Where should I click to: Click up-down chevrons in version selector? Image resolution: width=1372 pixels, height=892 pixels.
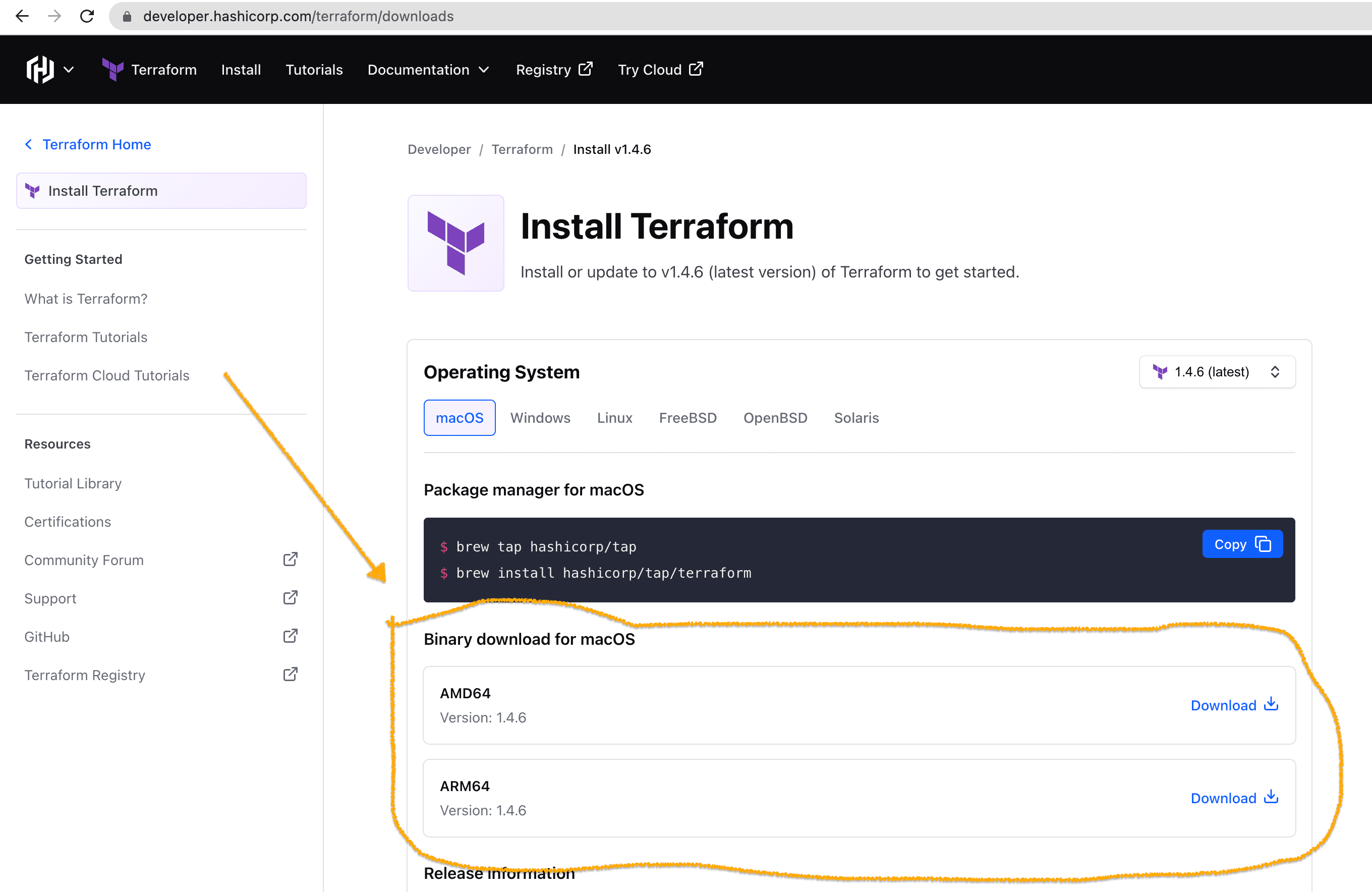click(x=1275, y=372)
